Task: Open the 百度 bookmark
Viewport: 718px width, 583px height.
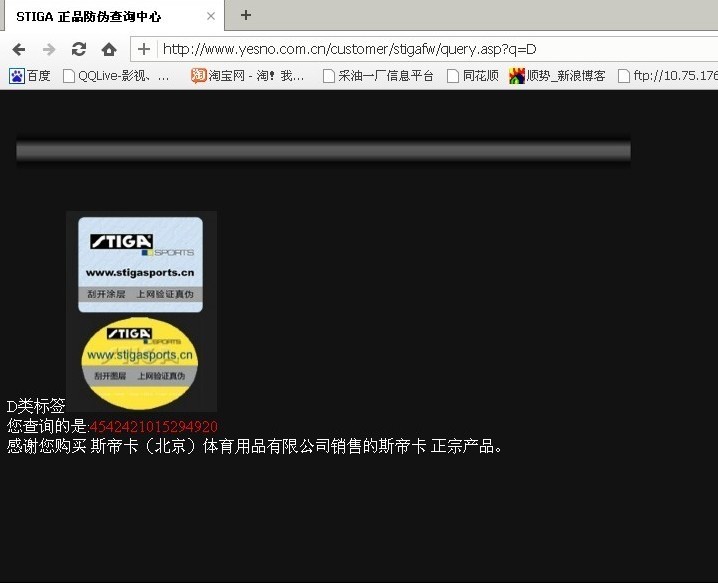Action: pyautogui.click(x=30, y=76)
